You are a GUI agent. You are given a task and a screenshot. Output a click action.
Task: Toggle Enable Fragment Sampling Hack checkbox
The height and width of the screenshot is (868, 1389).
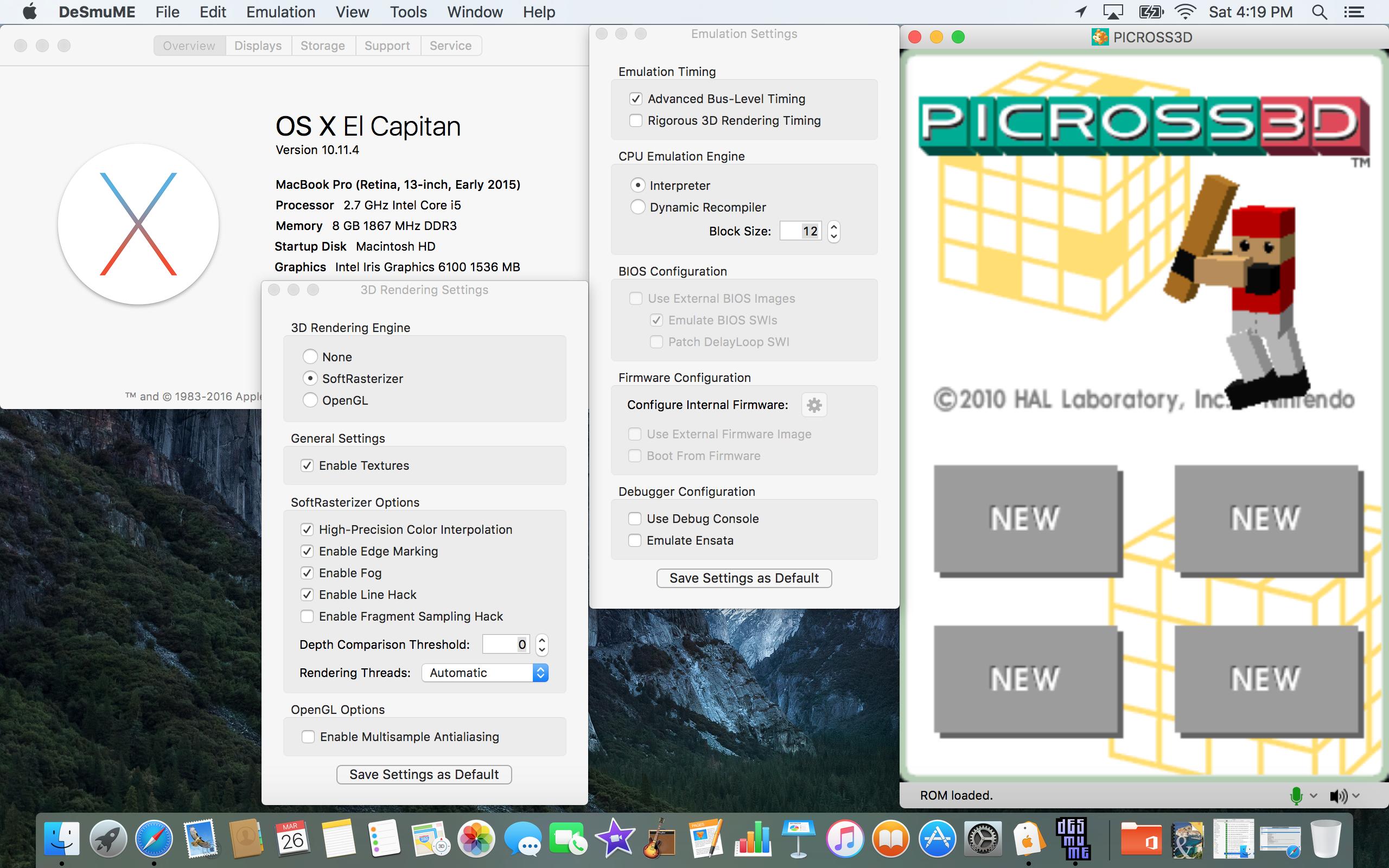pos(306,616)
